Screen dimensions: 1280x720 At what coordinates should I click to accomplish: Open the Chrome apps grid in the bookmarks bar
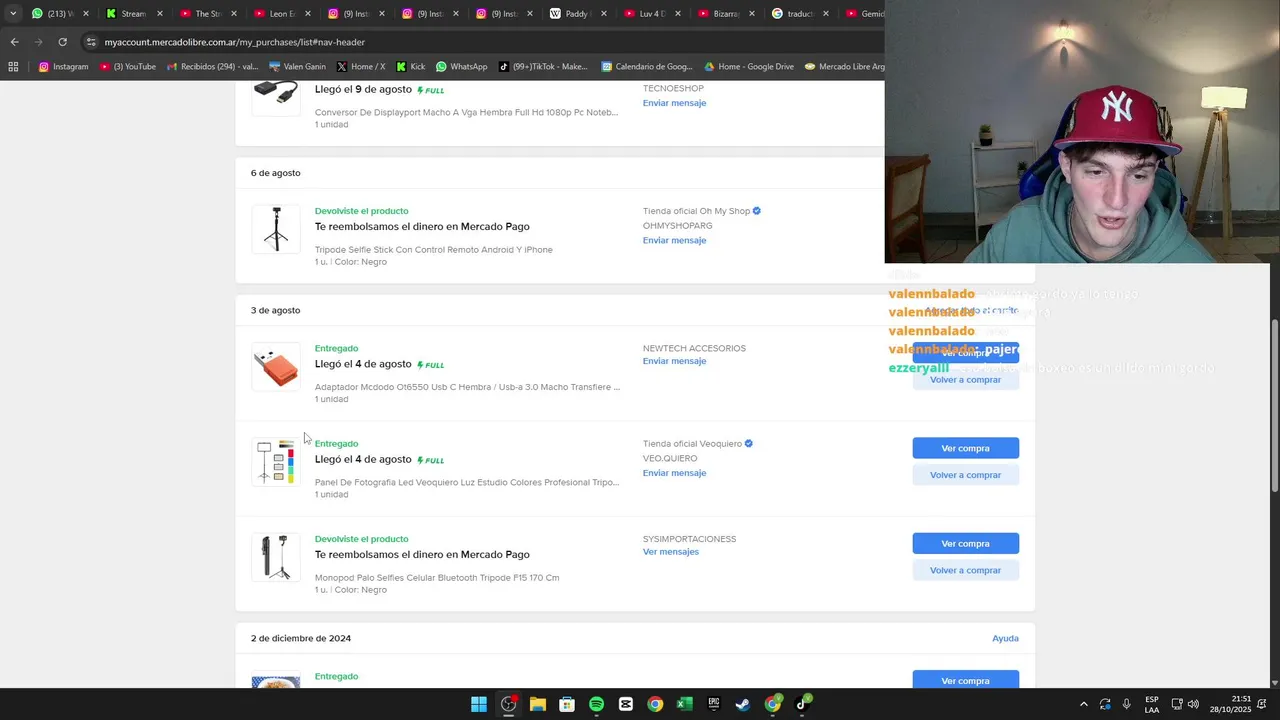[x=13, y=67]
